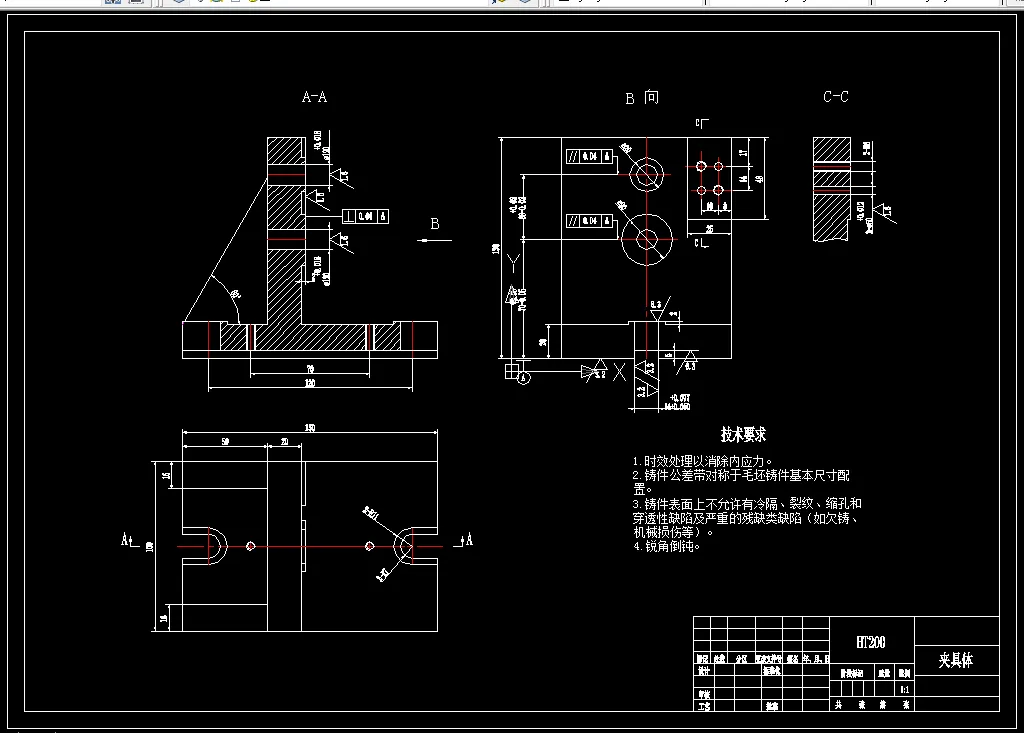The image size is (1024, 733).
Task: Click the X axis label in B view
Action: coord(619,372)
